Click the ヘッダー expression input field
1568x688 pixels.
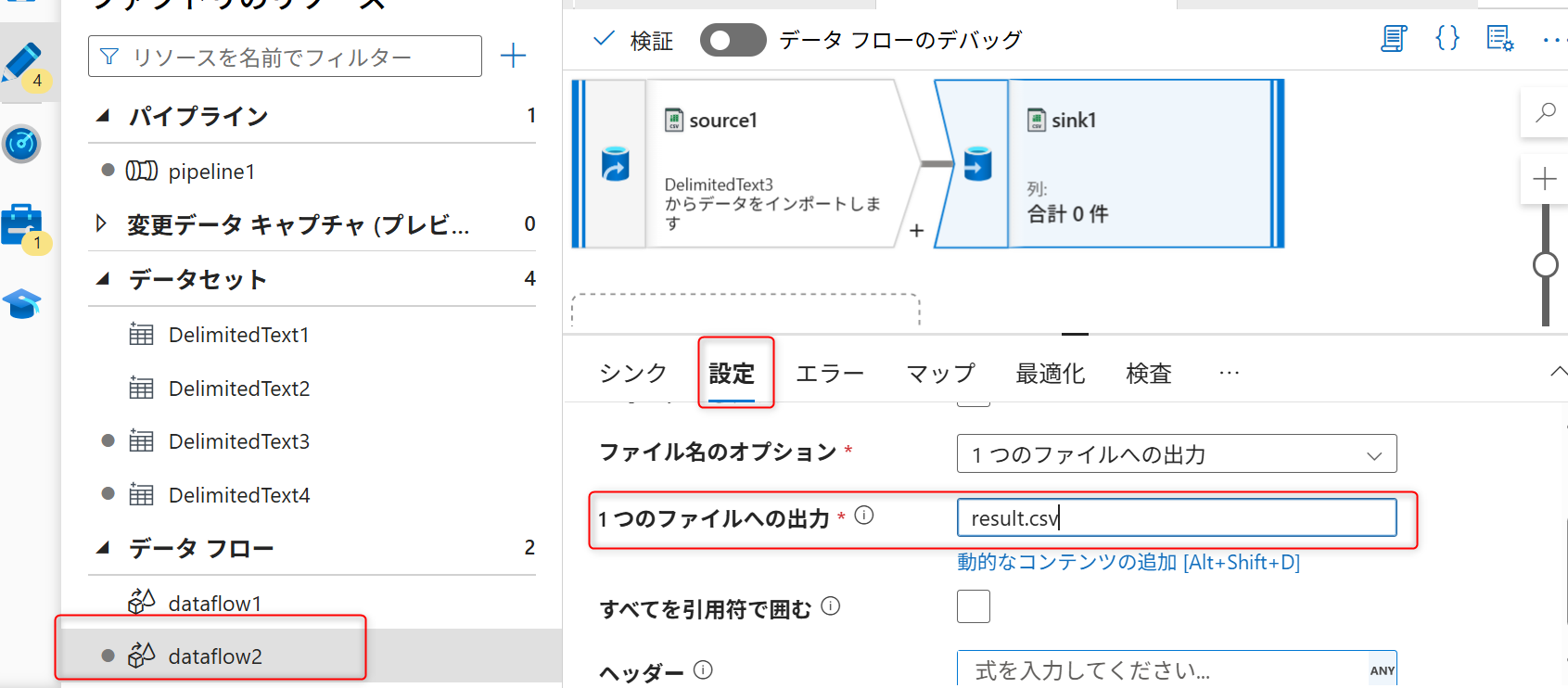[1177, 669]
